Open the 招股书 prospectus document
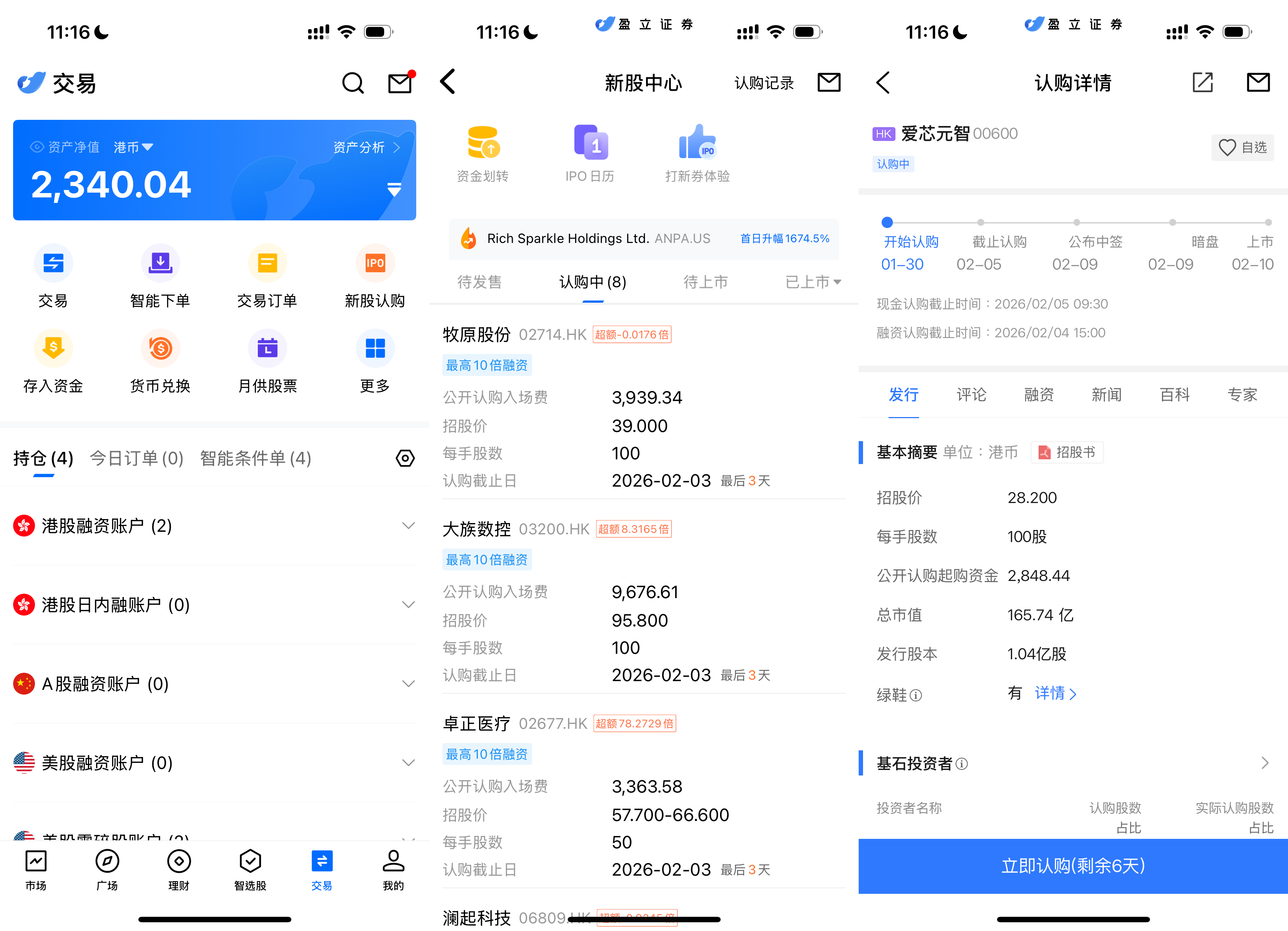The width and height of the screenshot is (1288, 931). 1067,452
